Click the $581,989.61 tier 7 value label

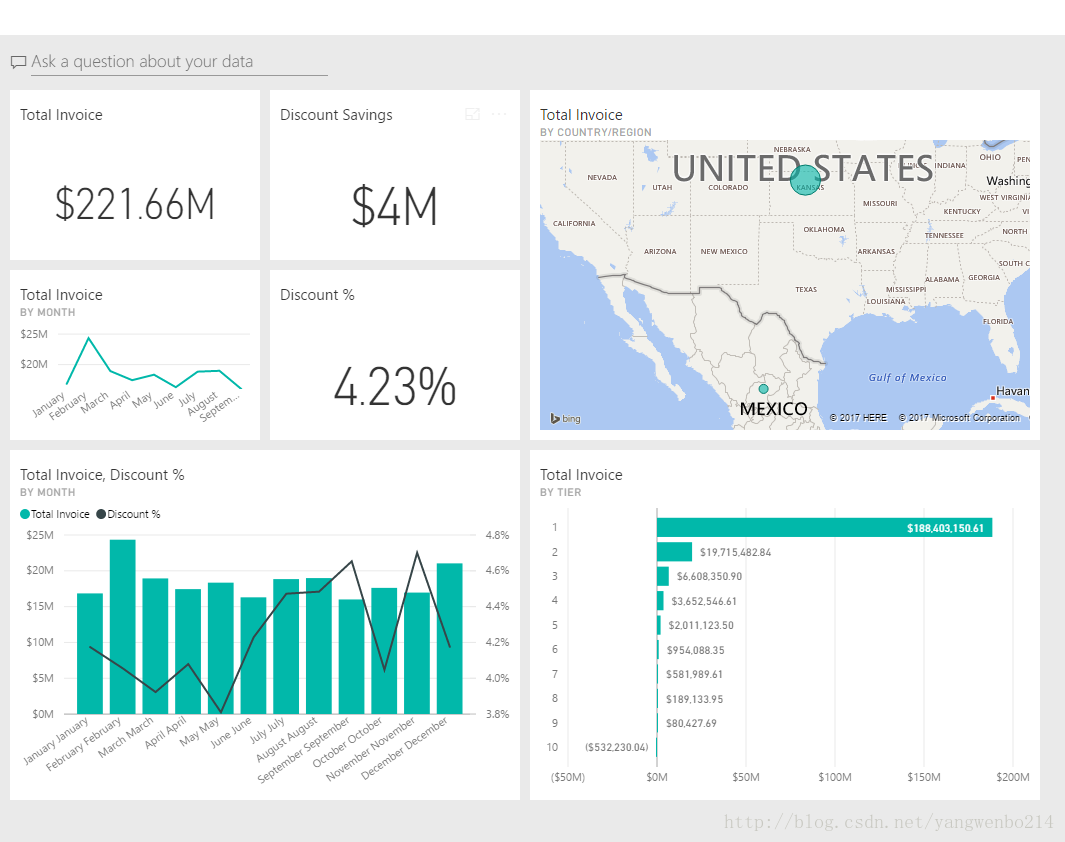point(694,674)
